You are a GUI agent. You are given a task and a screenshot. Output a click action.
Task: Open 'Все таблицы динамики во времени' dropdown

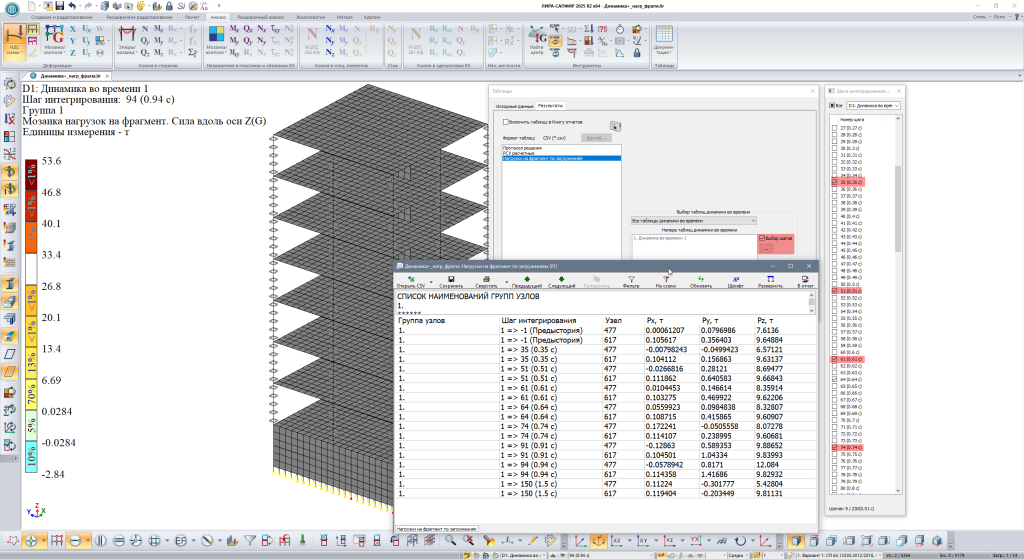[x=694, y=220]
